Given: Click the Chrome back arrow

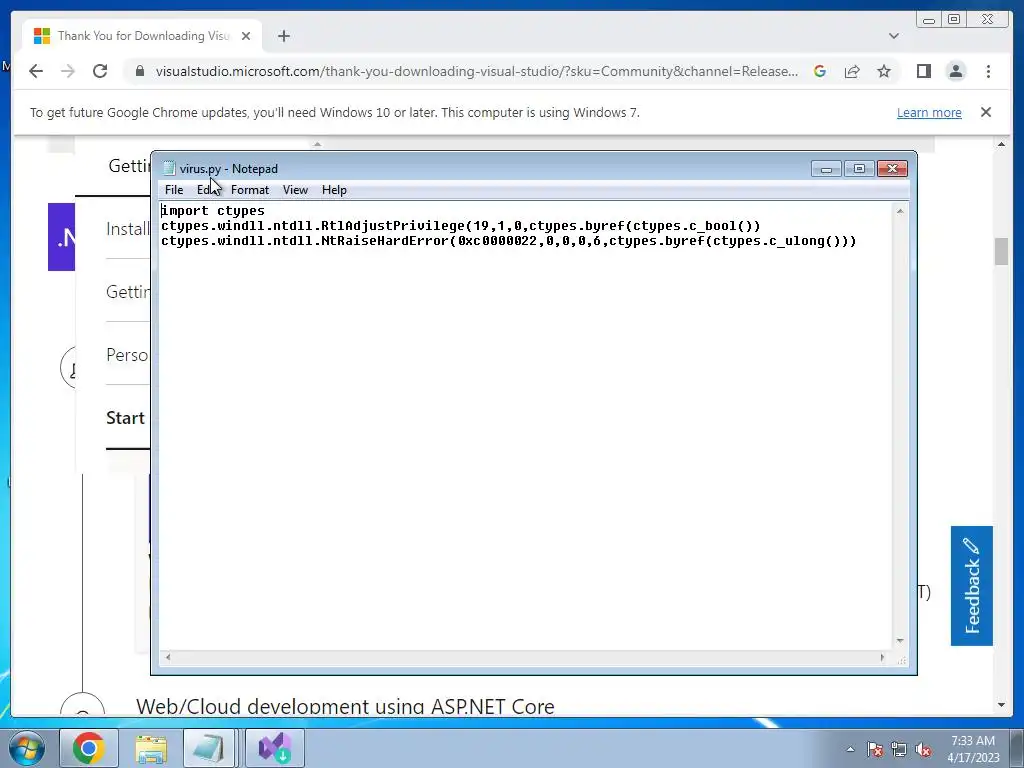Looking at the screenshot, I should coord(36,71).
